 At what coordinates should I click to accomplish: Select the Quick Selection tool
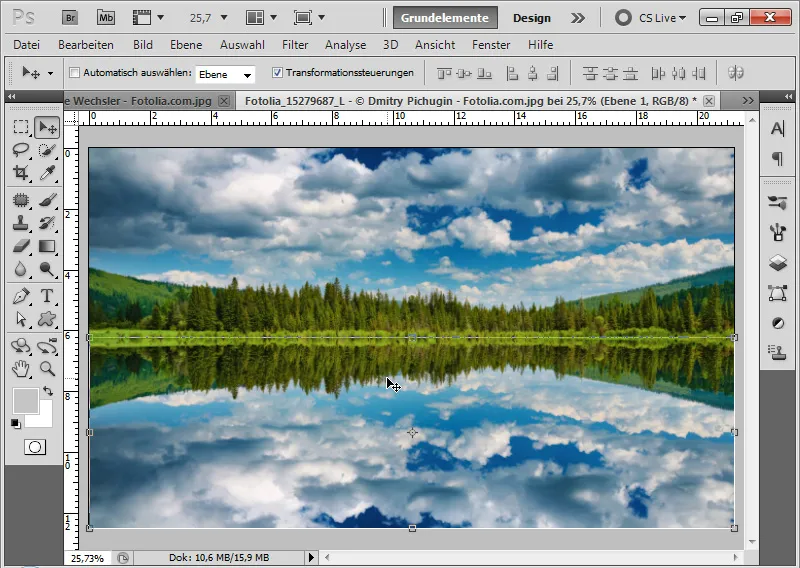click(47, 150)
